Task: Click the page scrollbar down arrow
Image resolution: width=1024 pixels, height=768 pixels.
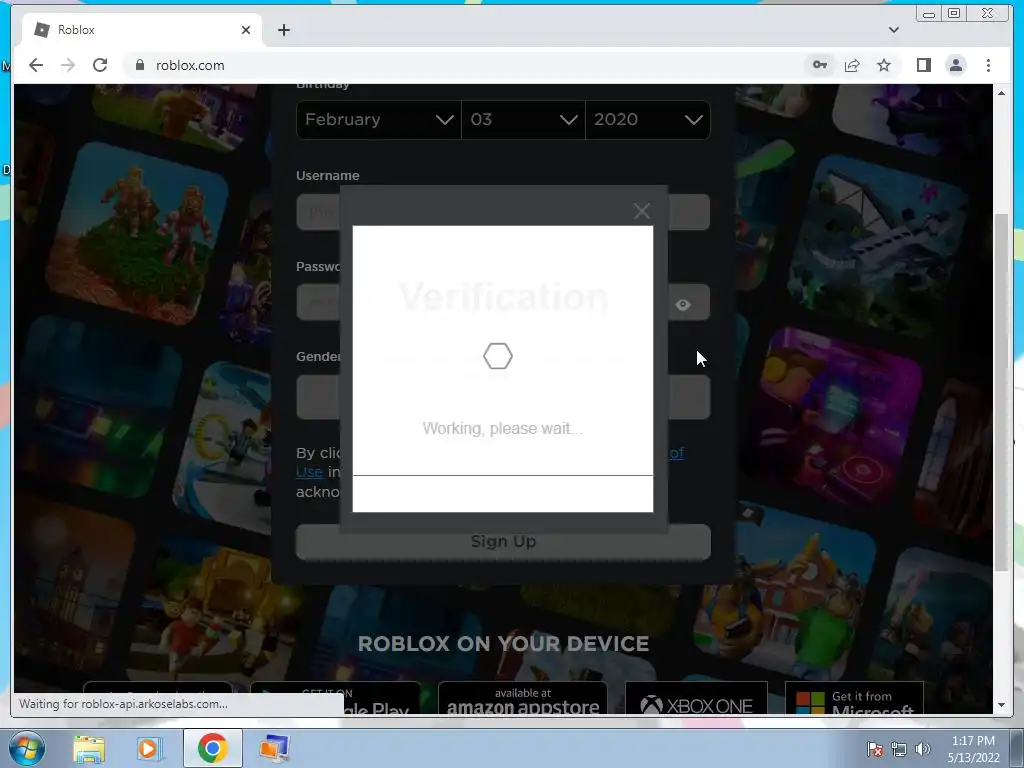Action: click(1002, 705)
